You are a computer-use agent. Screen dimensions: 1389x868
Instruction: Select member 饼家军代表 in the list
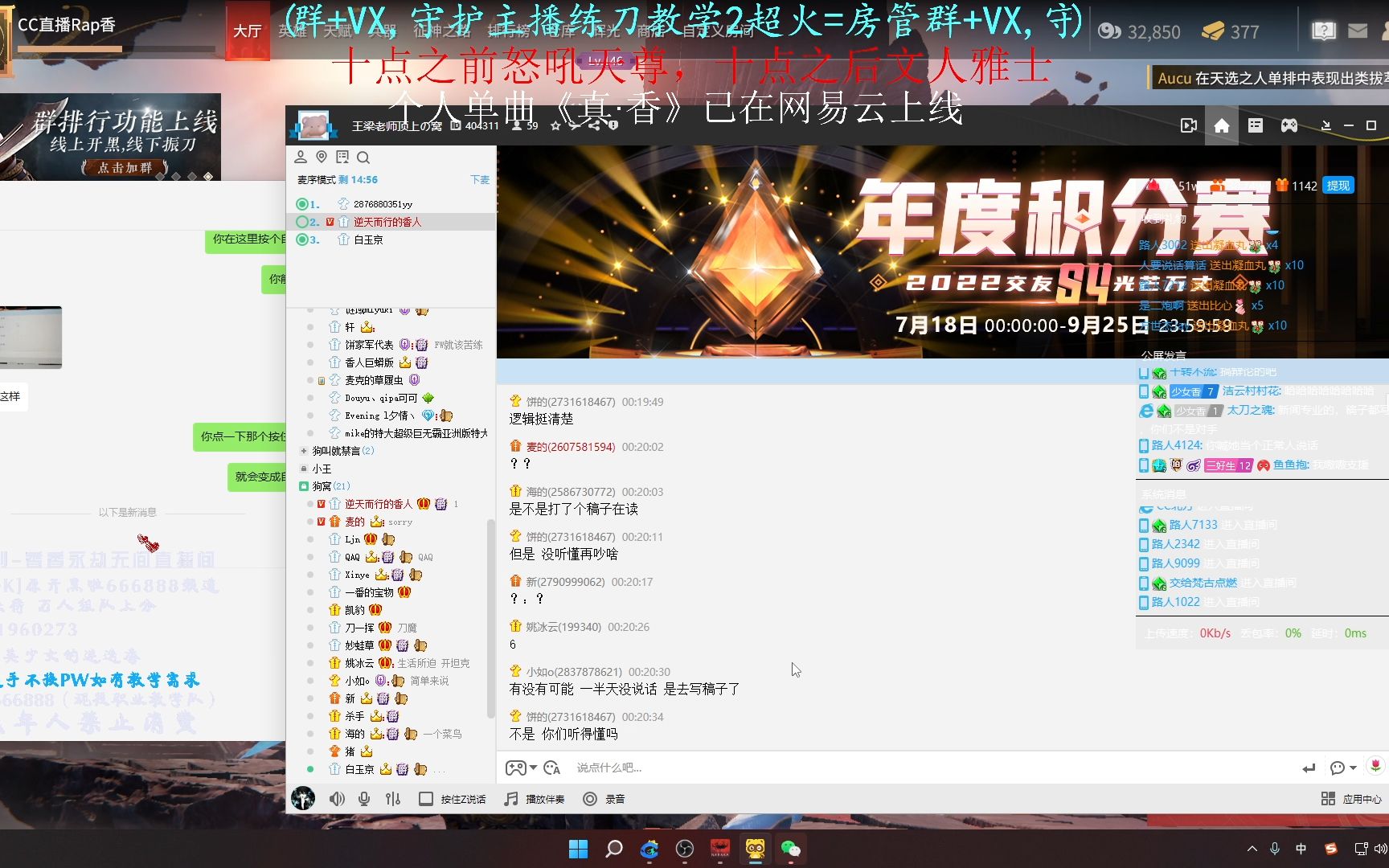click(369, 345)
